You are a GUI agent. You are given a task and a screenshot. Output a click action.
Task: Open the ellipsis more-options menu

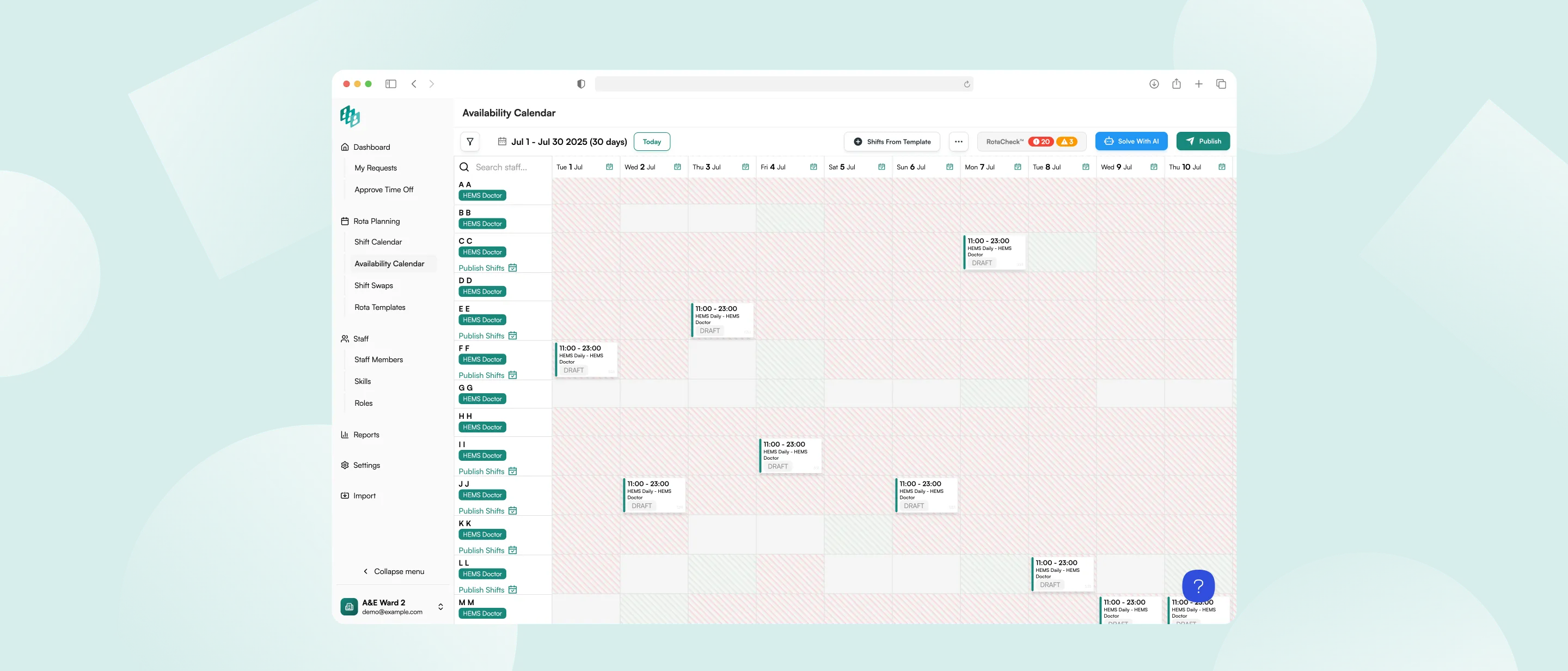pyautogui.click(x=959, y=141)
